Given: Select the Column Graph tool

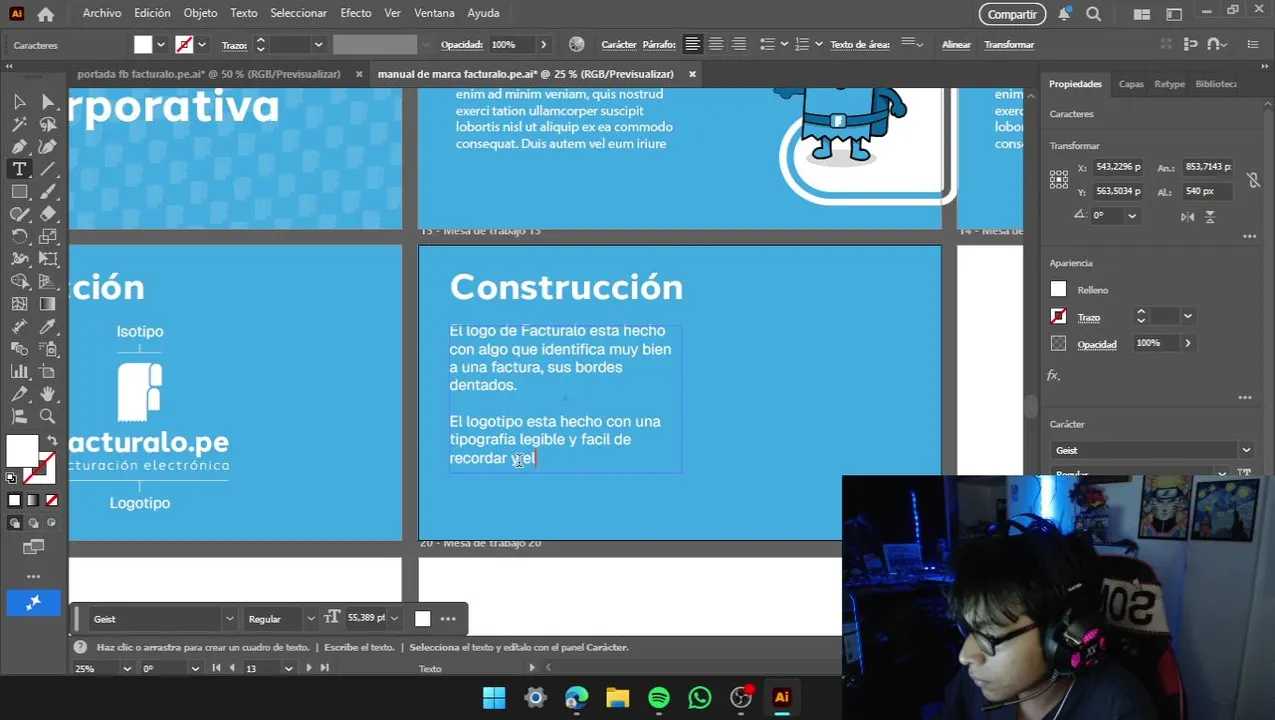Looking at the screenshot, I should coord(19,372).
